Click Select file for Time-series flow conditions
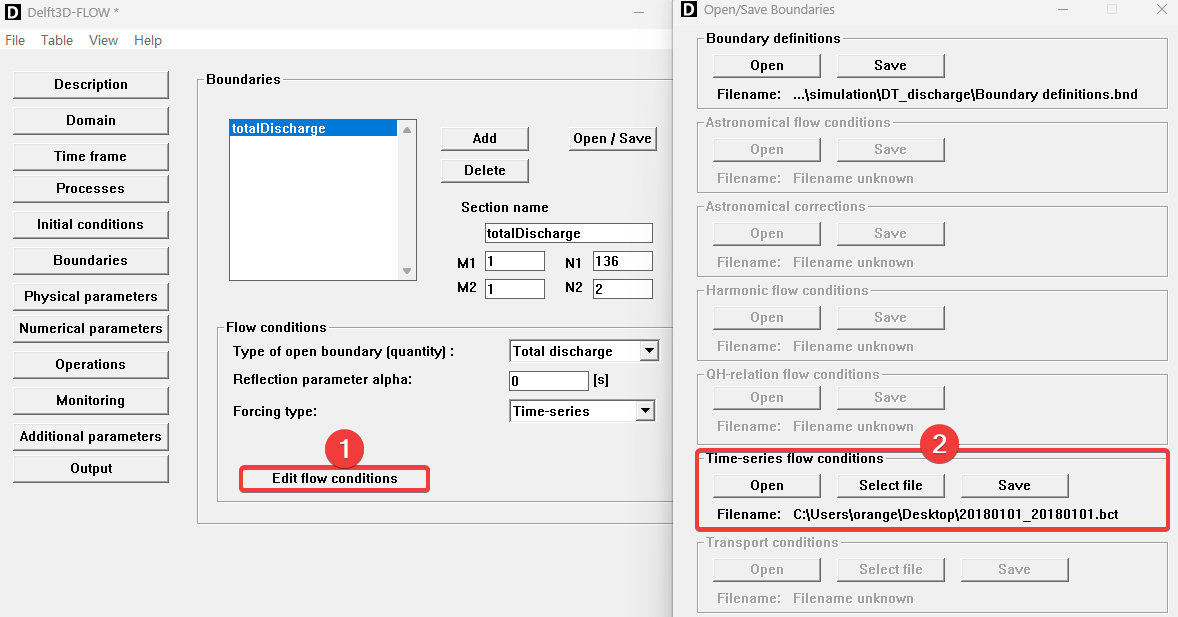This screenshot has height=617, width=1178. pos(890,485)
